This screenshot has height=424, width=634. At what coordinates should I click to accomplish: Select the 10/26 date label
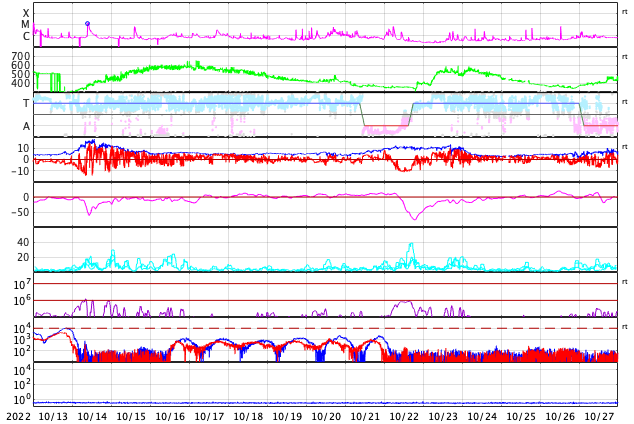(560, 416)
